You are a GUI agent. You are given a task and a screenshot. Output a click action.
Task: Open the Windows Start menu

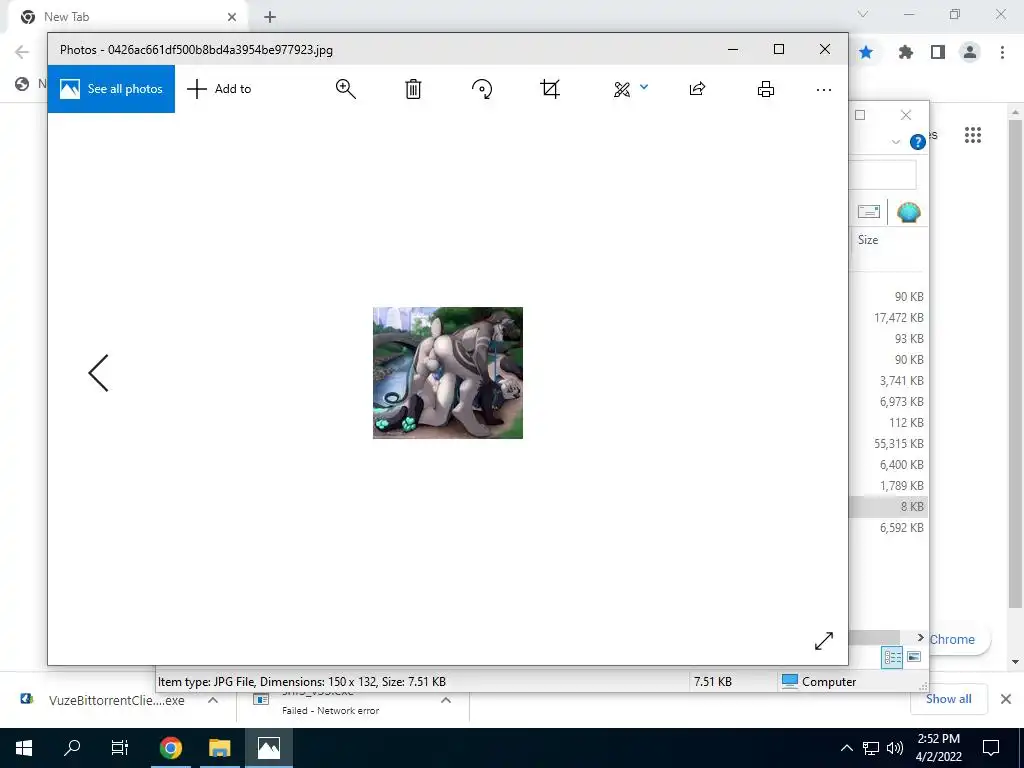[24, 748]
